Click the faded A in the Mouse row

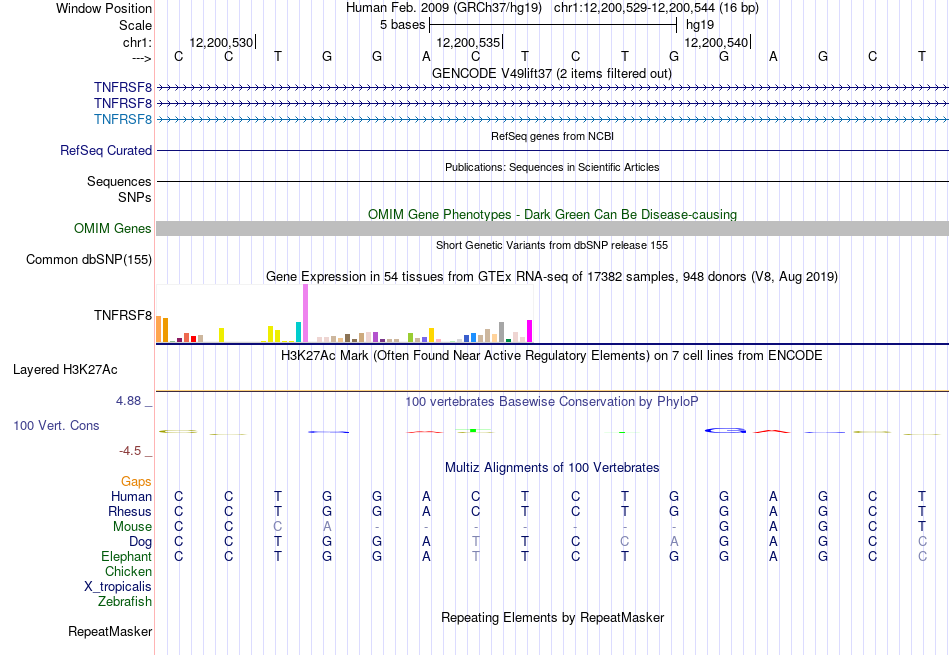pos(327,527)
